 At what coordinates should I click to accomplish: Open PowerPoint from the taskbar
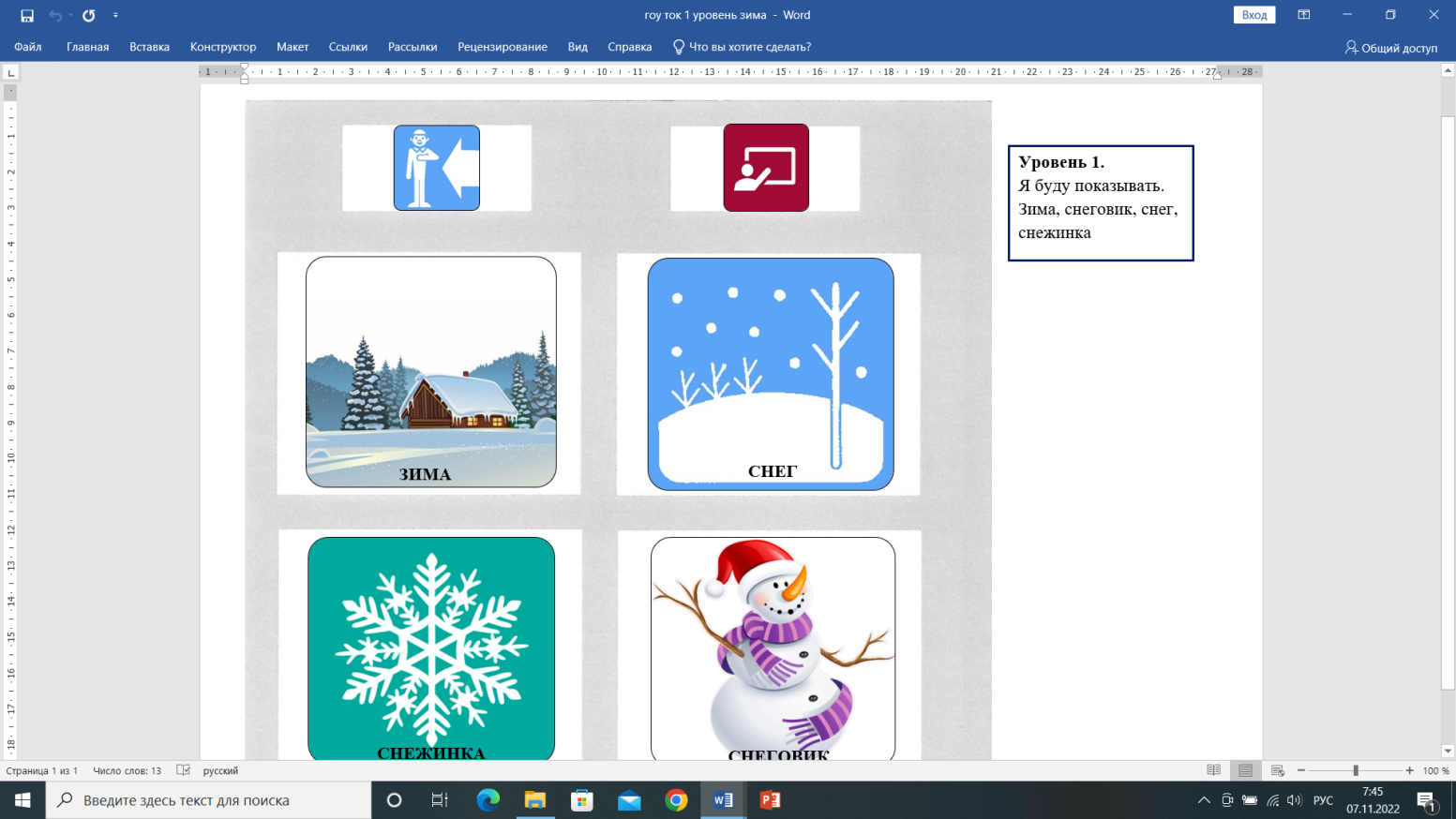click(x=770, y=800)
